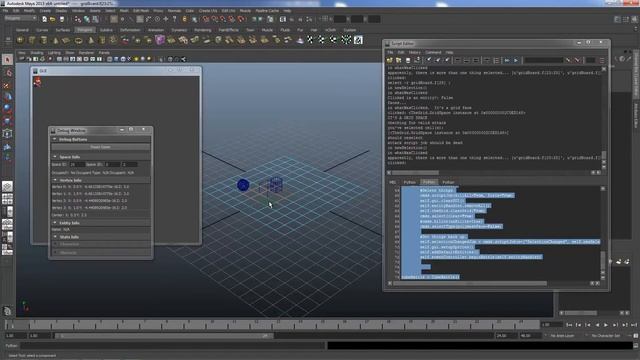Switch to the Curves shelf tab
640x360 pixels.
[42, 30]
